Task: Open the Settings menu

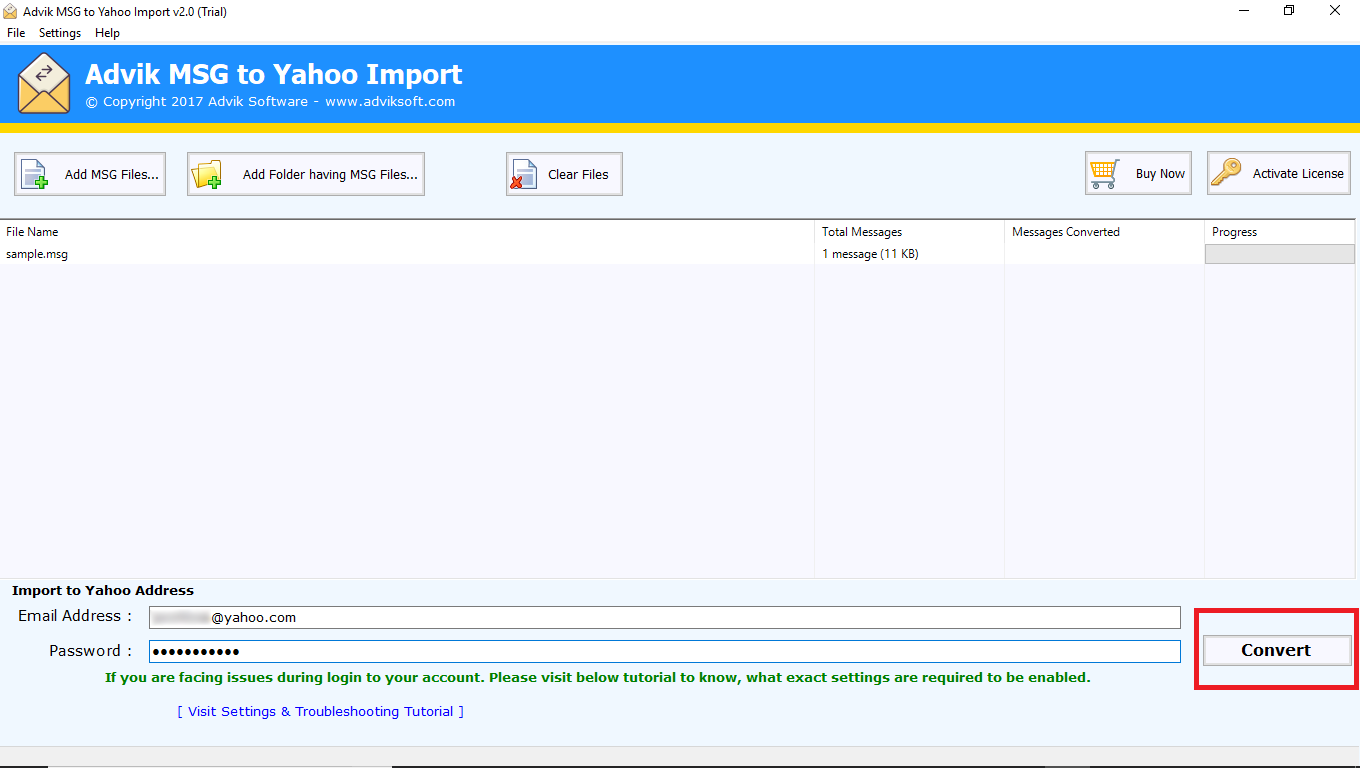Action: click(60, 33)
